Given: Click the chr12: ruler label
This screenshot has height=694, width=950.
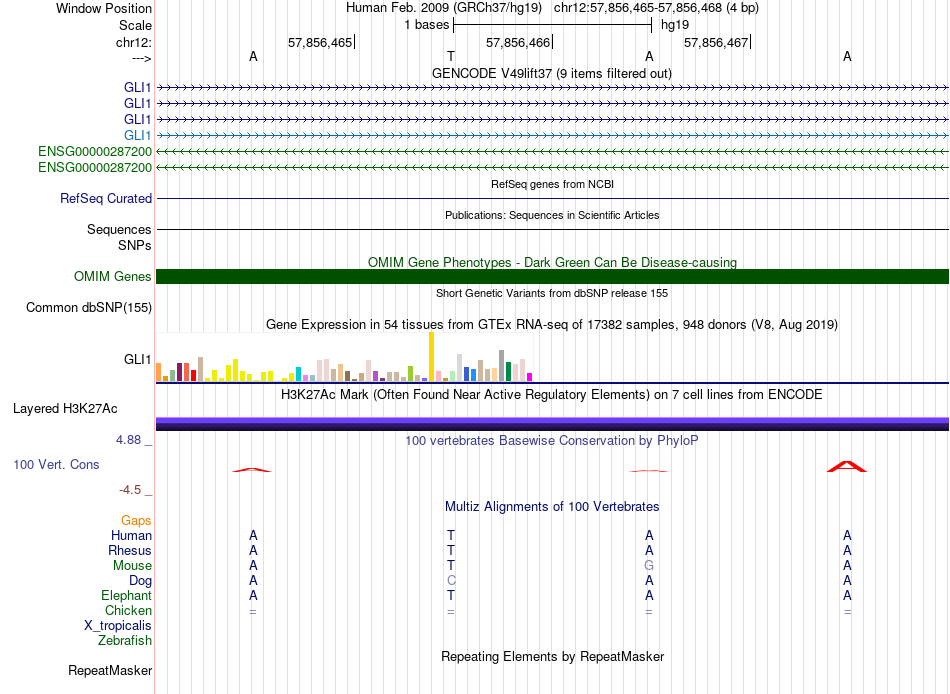Looking at the screenshot, I should pyautogui.click(x=133, y=42).
